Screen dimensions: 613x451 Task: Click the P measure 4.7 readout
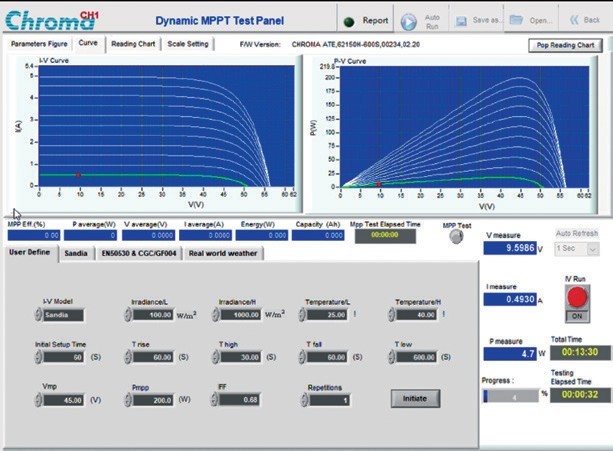(510, 354)
